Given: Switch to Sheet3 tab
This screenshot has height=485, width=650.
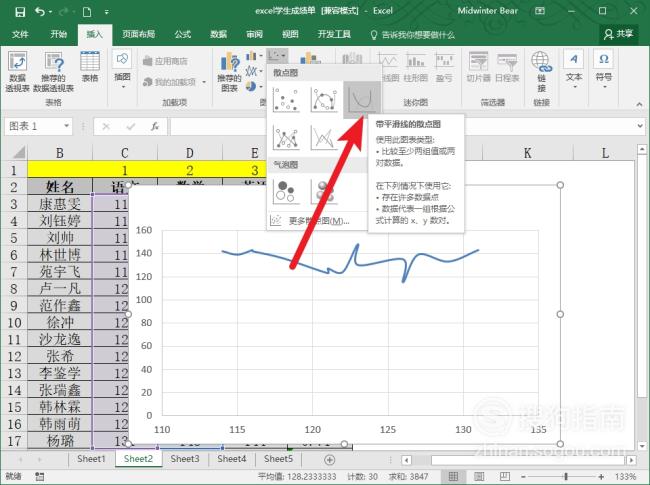Looking at the screenshot, I should pyautogui.click(x=185, y=459).
